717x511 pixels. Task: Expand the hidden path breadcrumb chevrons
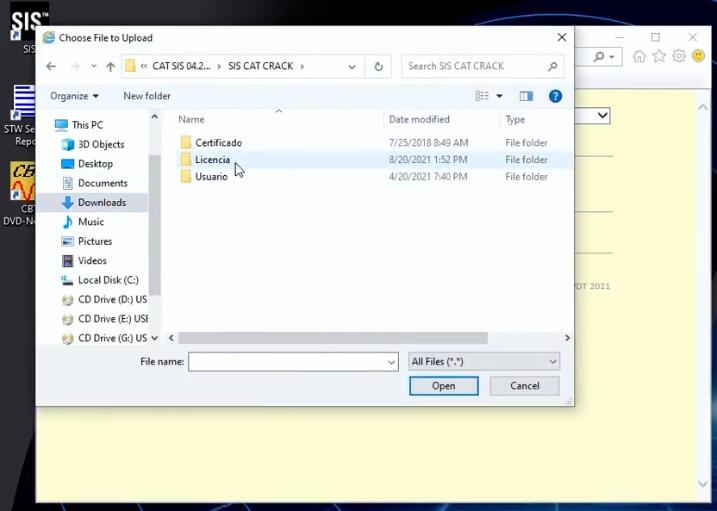pyautogui.click(x=144, y=66)
